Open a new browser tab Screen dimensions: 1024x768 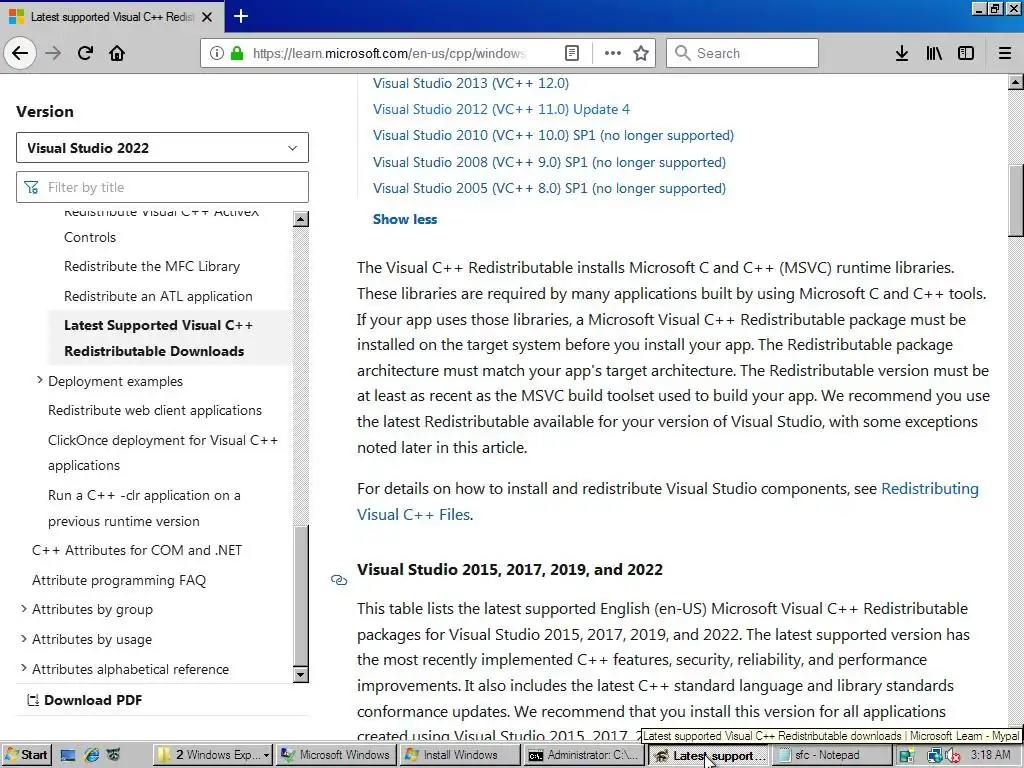240,16
